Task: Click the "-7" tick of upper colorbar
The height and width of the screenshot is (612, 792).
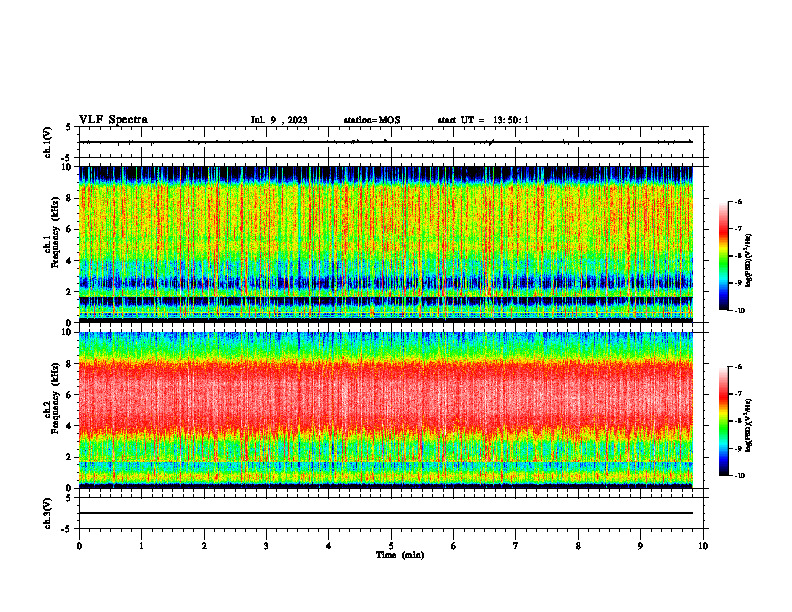Action: click(x=738, y=229)
